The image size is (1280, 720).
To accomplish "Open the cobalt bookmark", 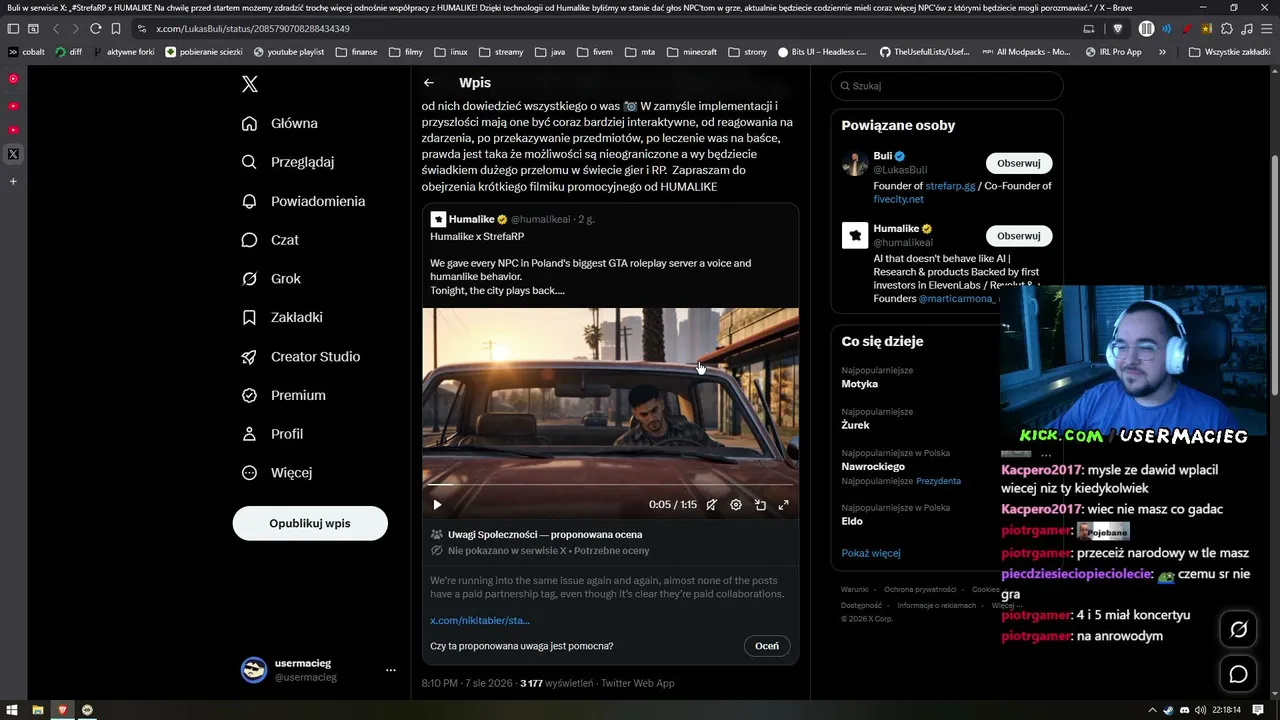I will [x=27, y=52].
